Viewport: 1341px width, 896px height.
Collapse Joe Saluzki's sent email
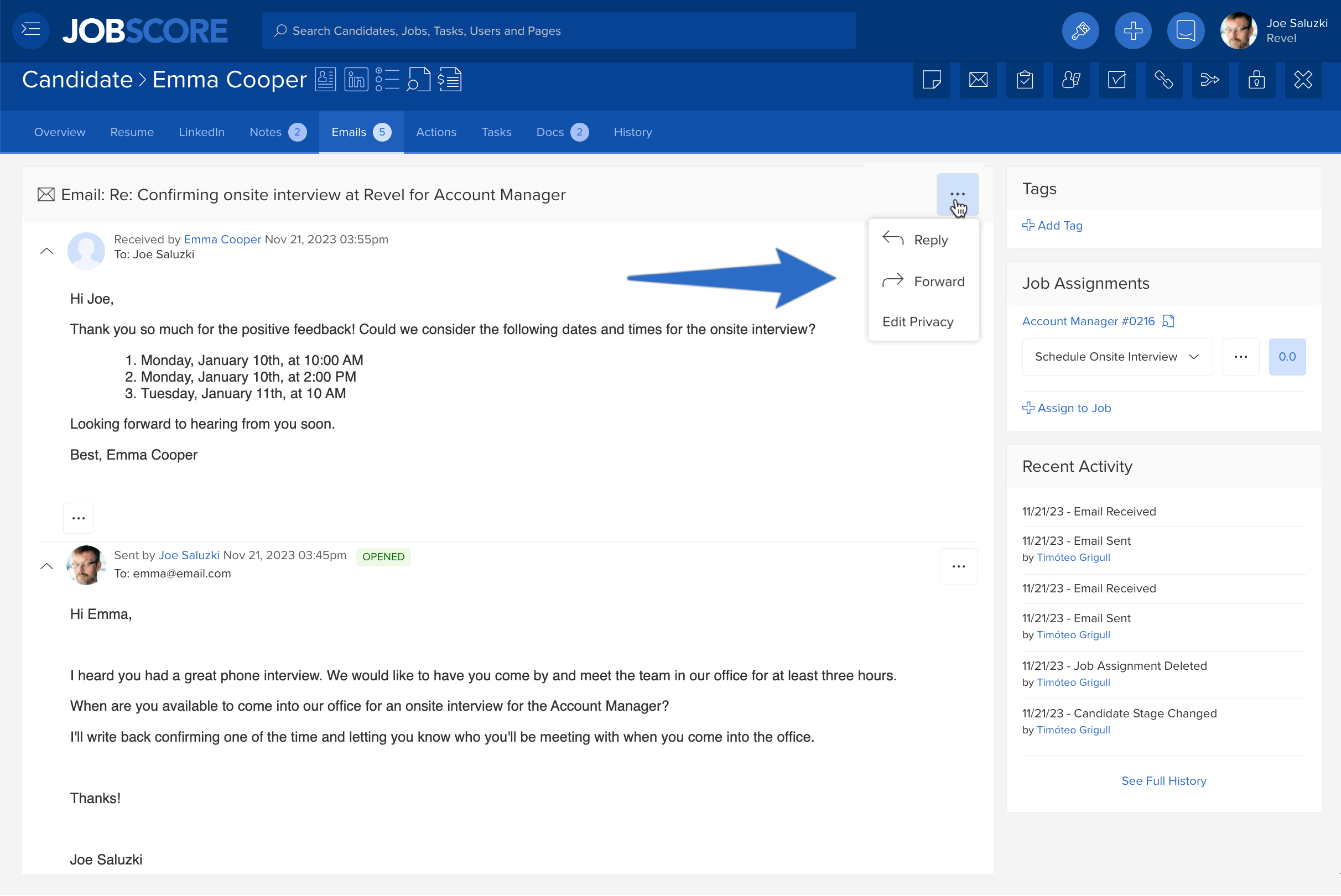tap(47, 566)
